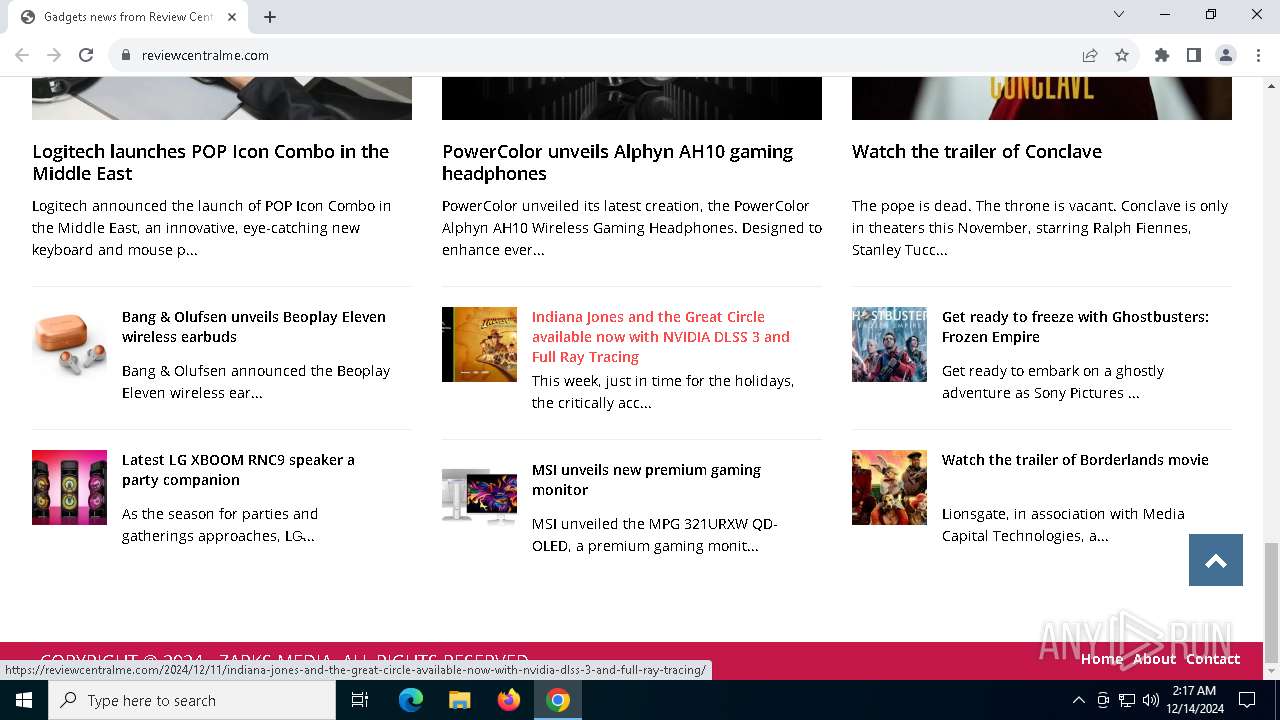1280x720 pixels.
Task: Click the Borderlands poster thumbnail
Action: point(889,487)
